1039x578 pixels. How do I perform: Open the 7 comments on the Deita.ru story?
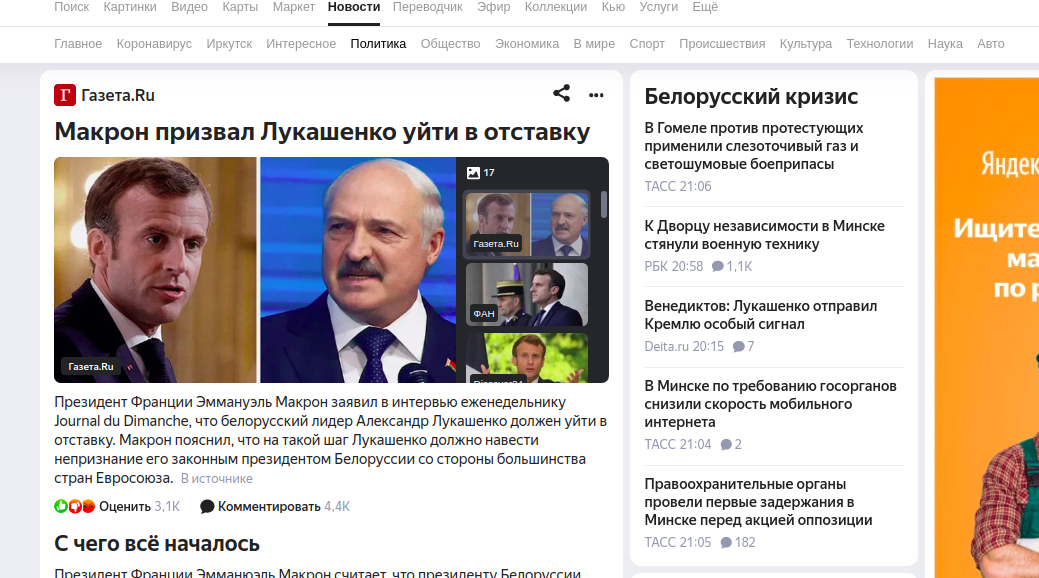pos(743,347)
